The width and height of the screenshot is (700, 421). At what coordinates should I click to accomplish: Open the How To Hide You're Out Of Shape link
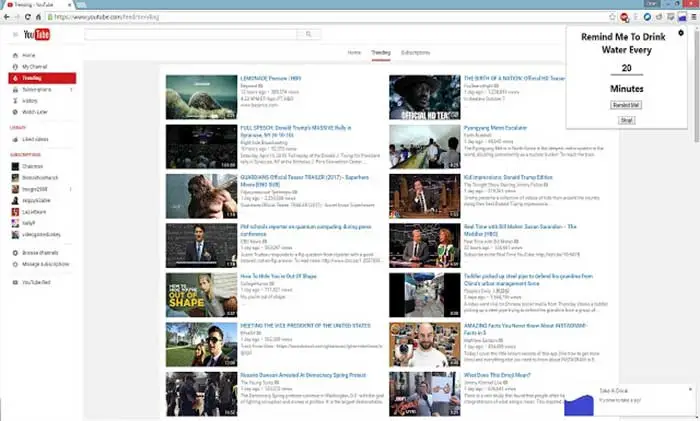click(278, 276)
